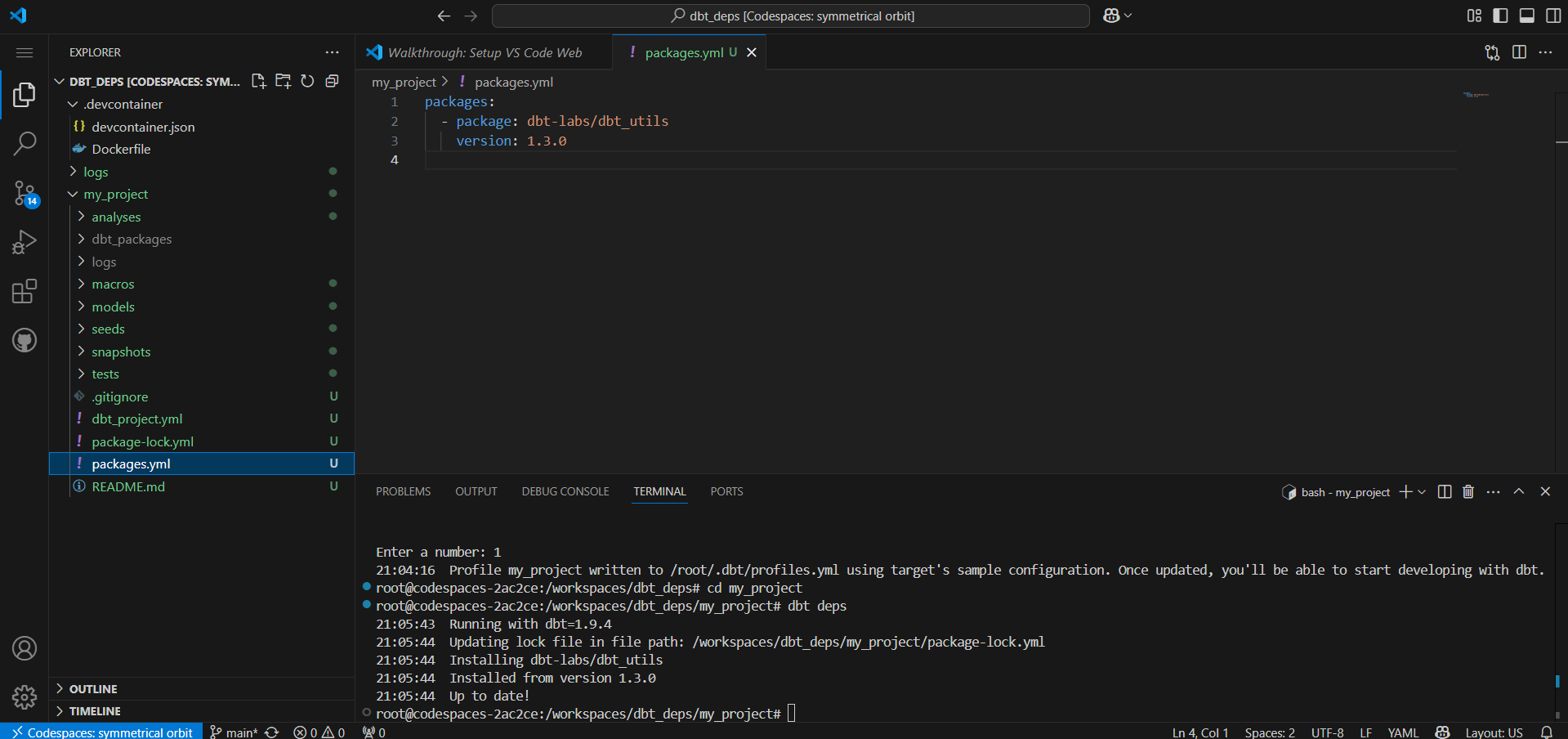Kill the terminal with trash icon
The height and width of the screenshot is (739, 1568).
coord(1468,491)
